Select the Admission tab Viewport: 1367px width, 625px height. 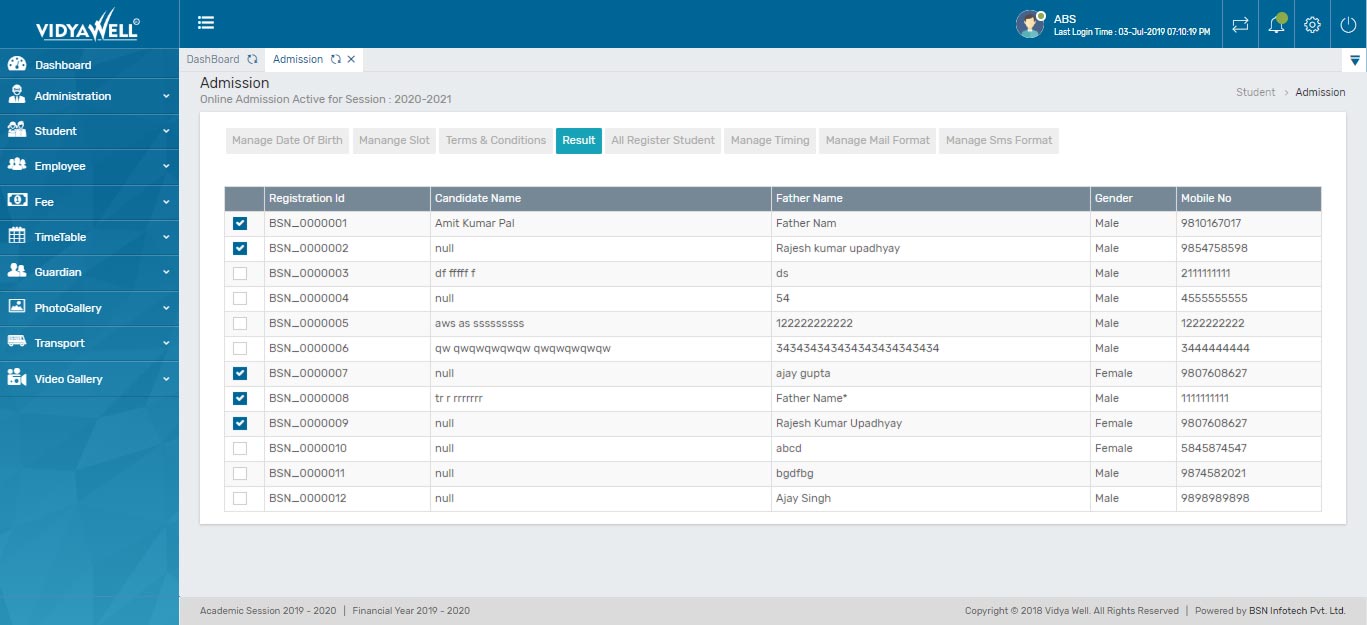298,59
